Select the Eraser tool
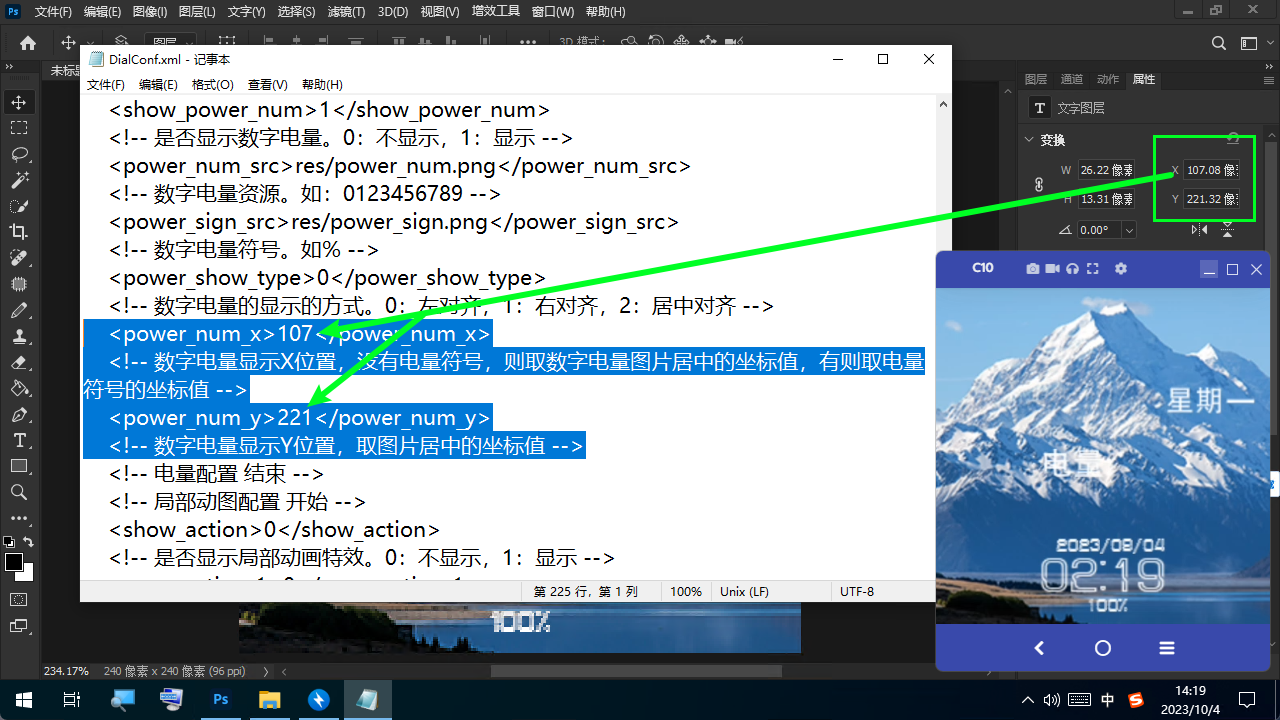Image resolution: width=1280 pixels, height=720 pixels. click(19, 362)
